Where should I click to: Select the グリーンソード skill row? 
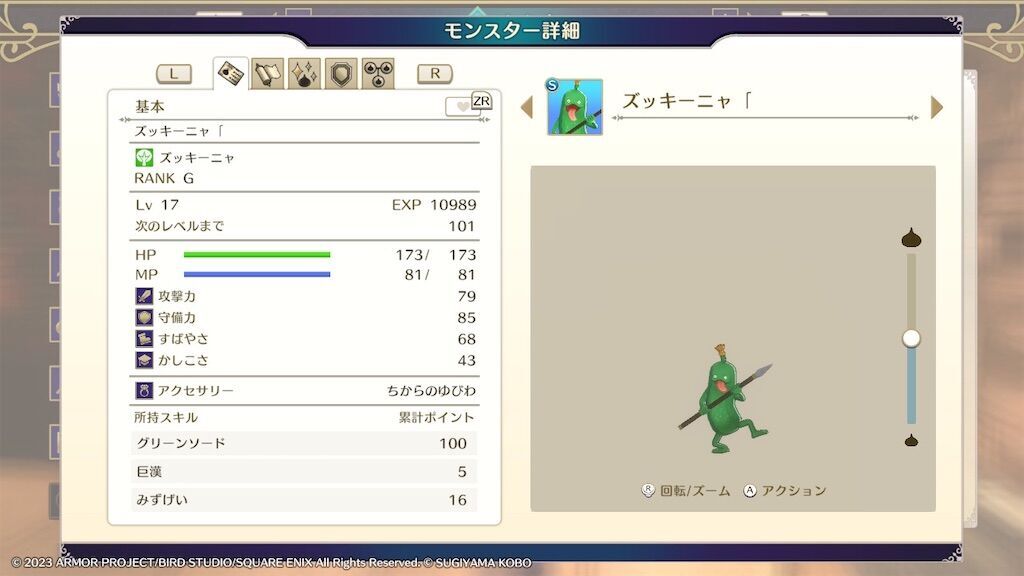(x=304, y=443)
